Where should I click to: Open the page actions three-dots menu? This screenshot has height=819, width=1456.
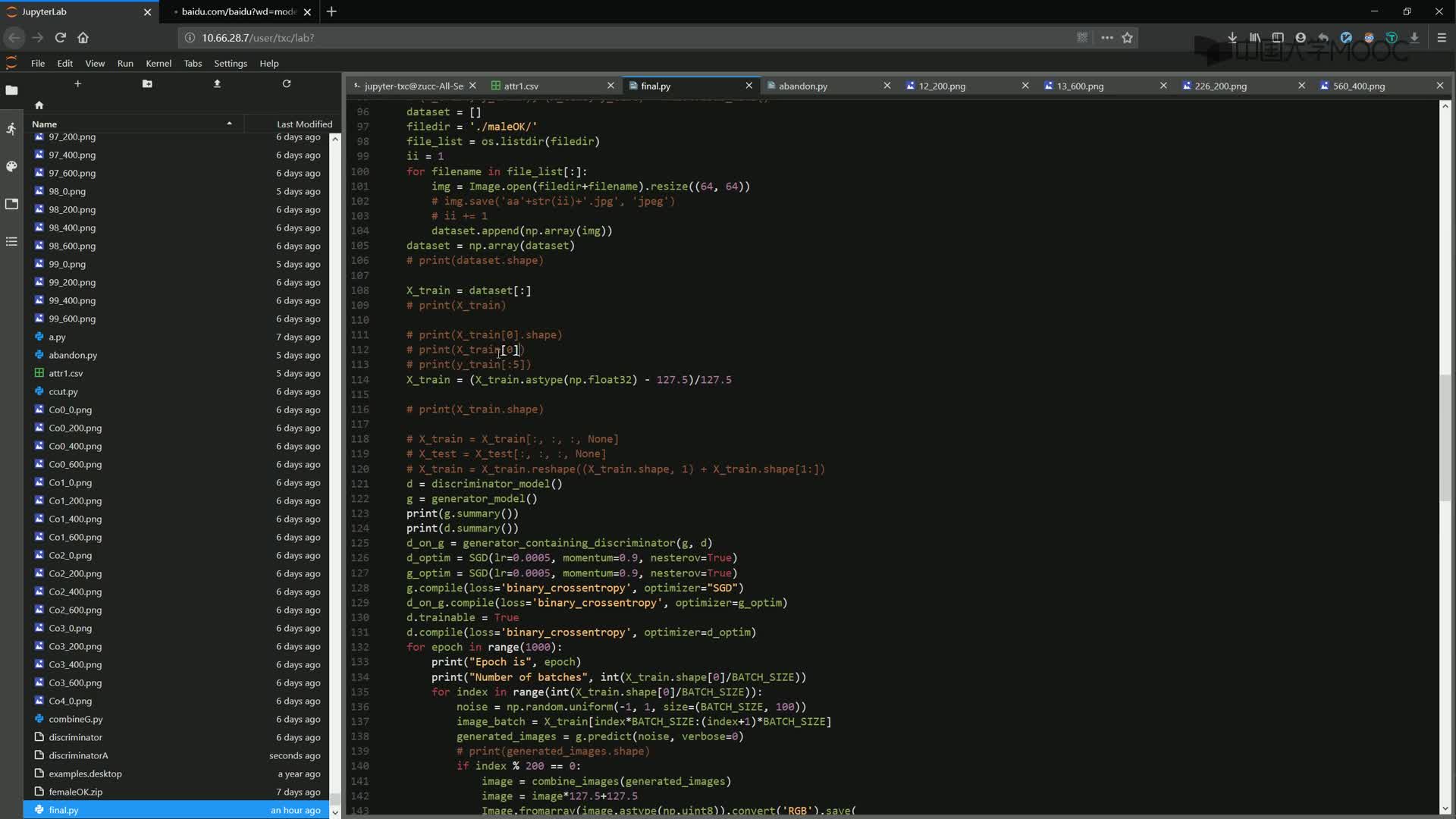(x=1107, y=37)
